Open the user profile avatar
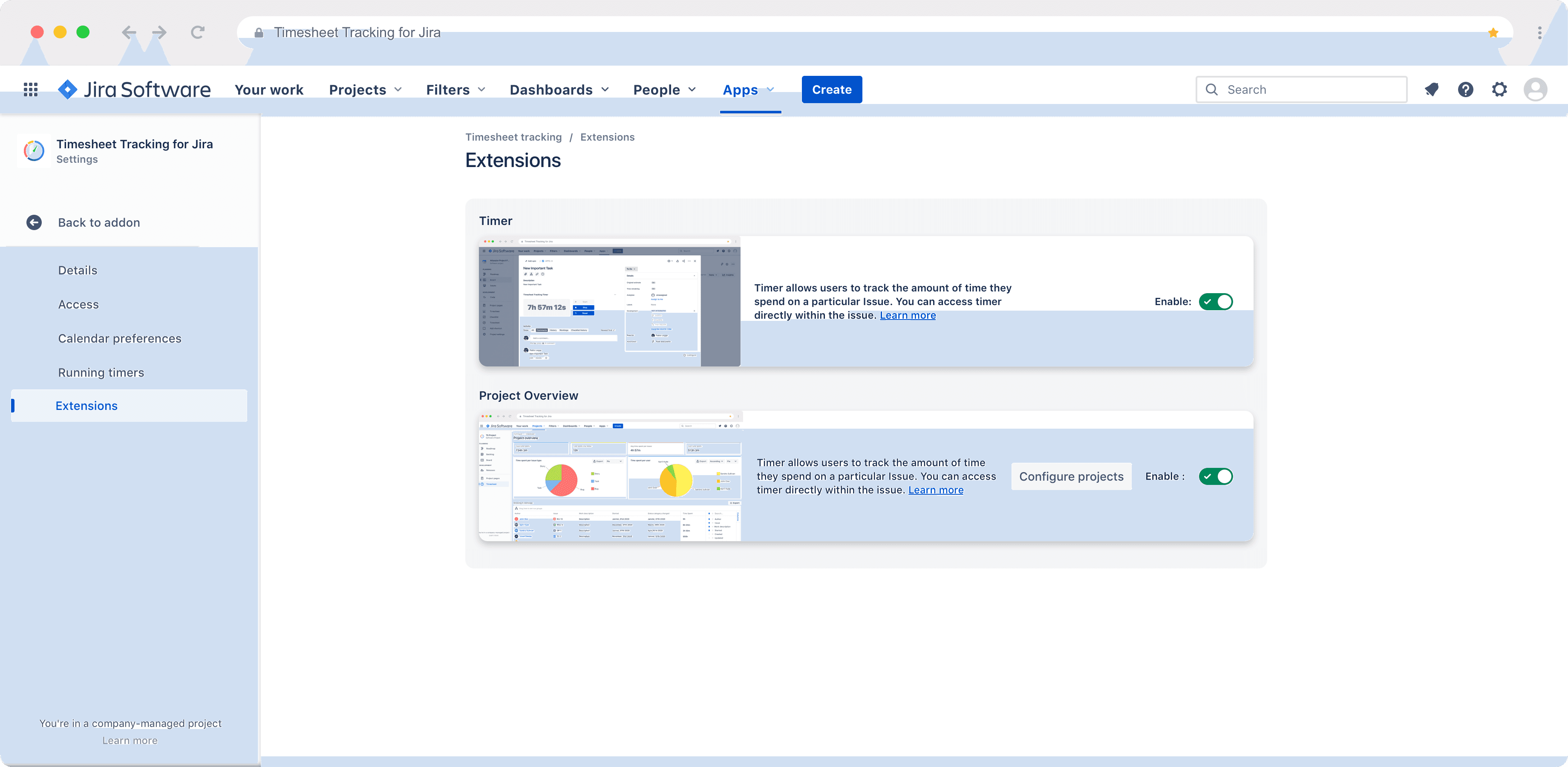 tap(1535, 89)
